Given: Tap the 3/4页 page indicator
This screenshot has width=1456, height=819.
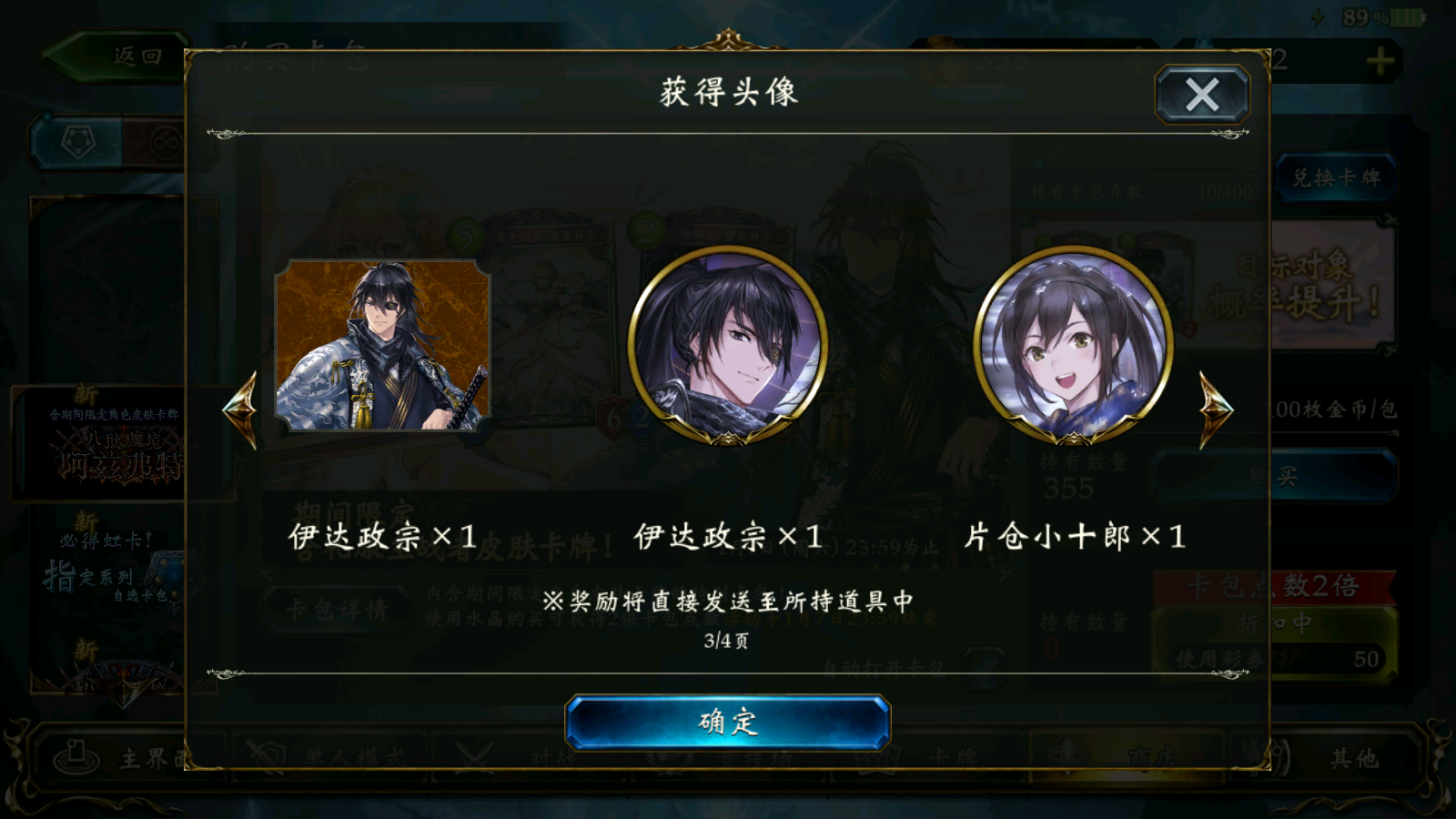Looking at the screenshot, I should point(726,641).
